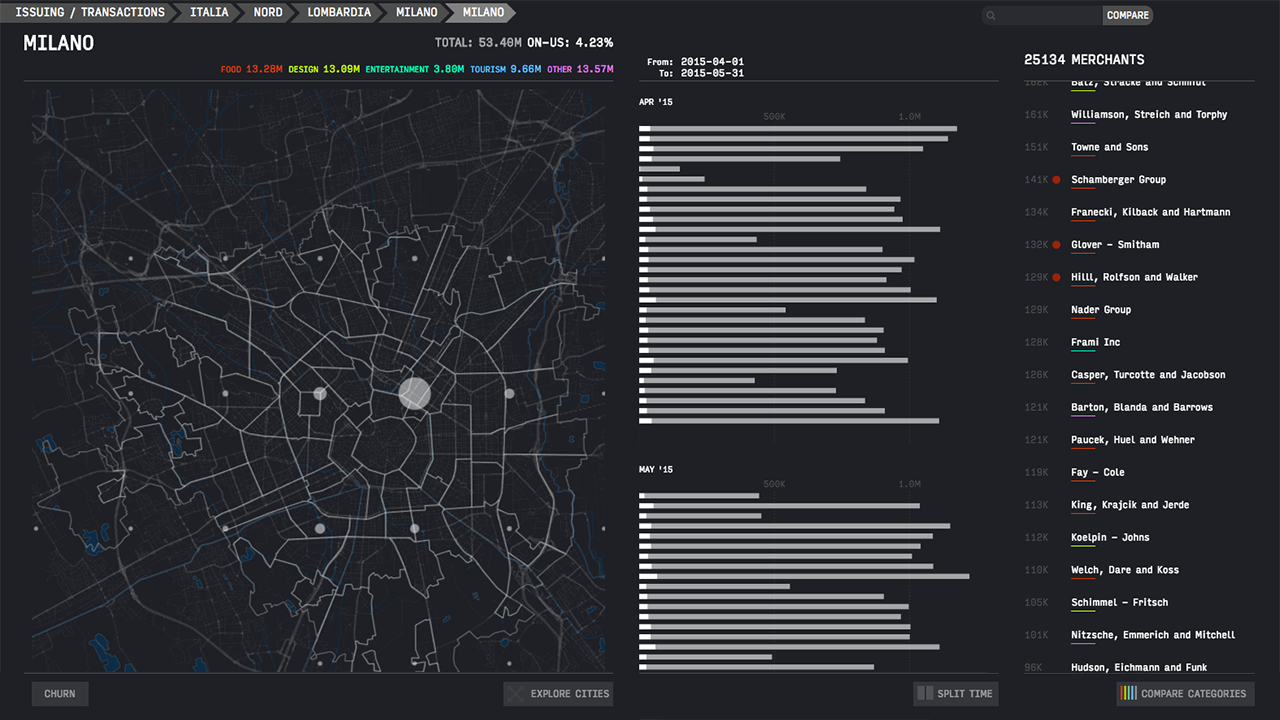Screen dimensions: 1280x720
Task: Select merchant Nader Group
Action: click(1101, 310)
